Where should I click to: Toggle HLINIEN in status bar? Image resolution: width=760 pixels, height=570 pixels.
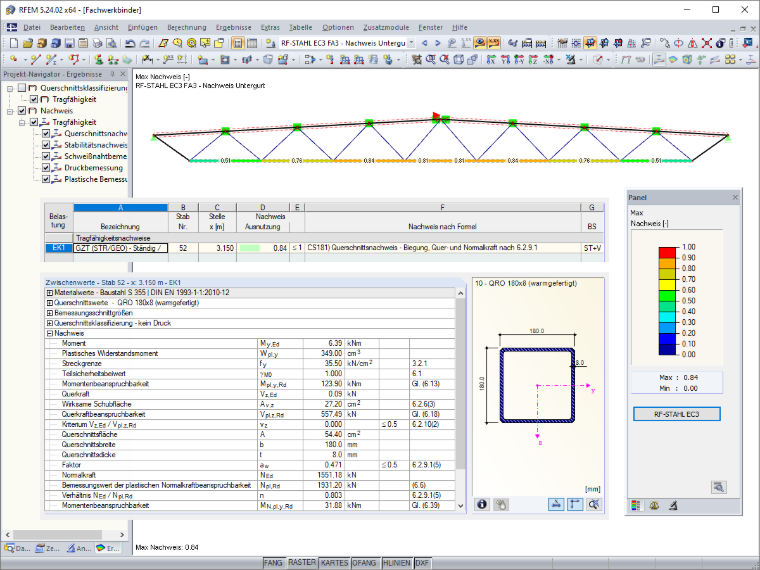point(396,563)
